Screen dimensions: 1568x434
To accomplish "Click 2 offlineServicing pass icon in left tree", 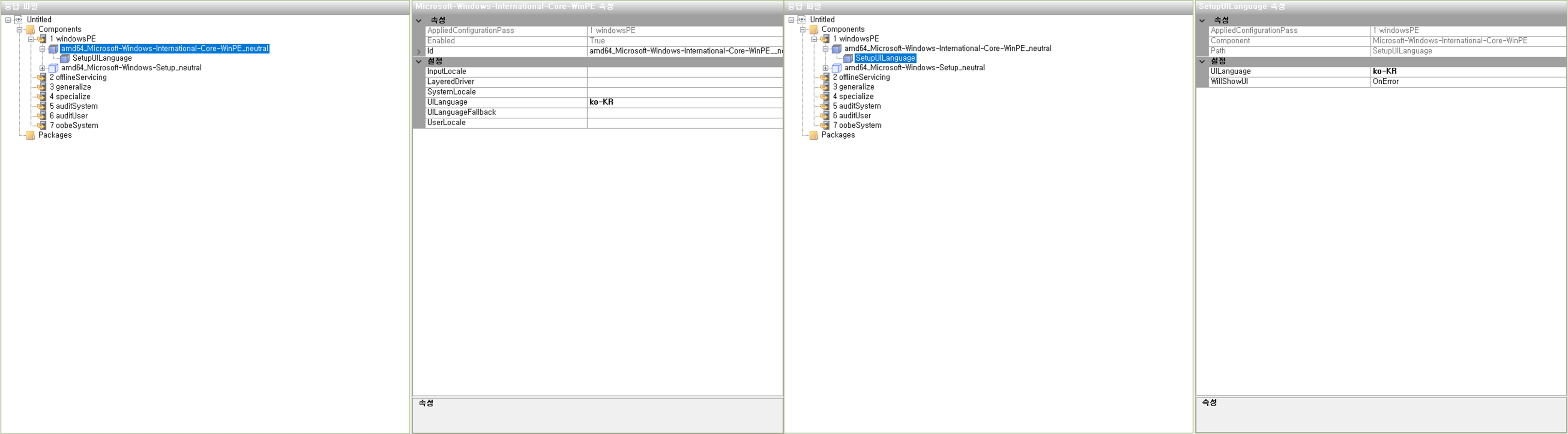I will (42, 77).
